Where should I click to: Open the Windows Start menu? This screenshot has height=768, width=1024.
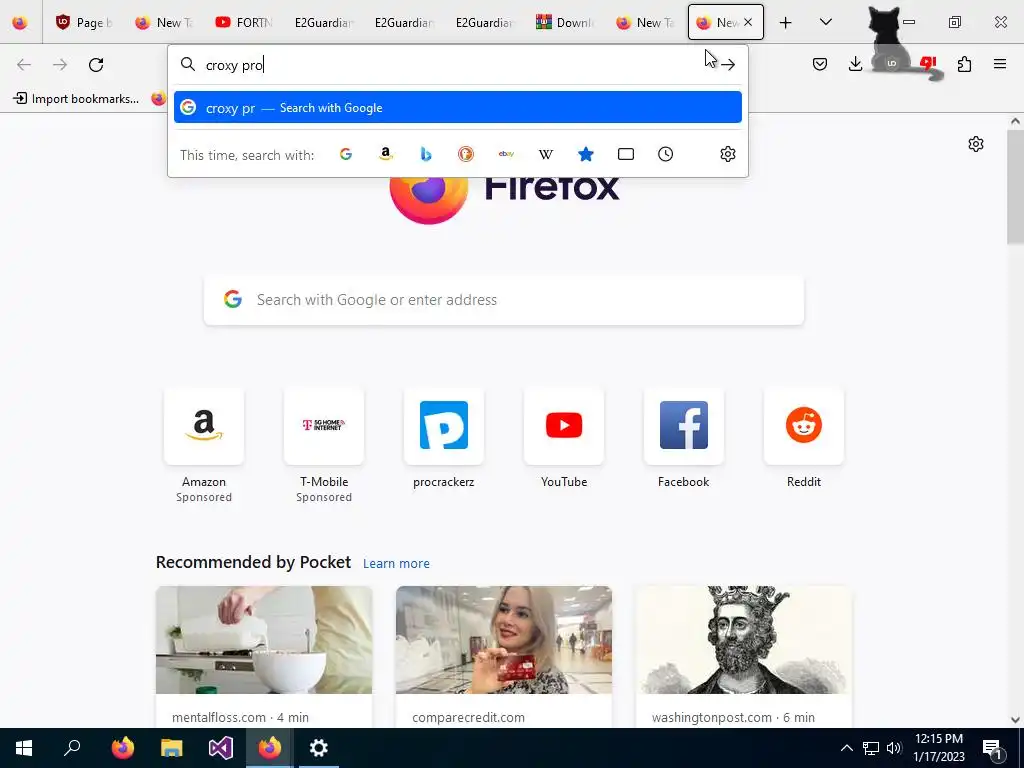click(24, 748)
